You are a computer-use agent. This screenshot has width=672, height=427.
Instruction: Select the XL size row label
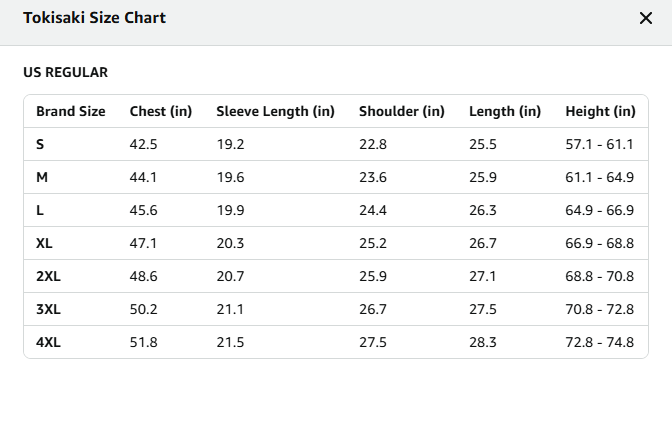pyautogui.click(x=44, y=244)
